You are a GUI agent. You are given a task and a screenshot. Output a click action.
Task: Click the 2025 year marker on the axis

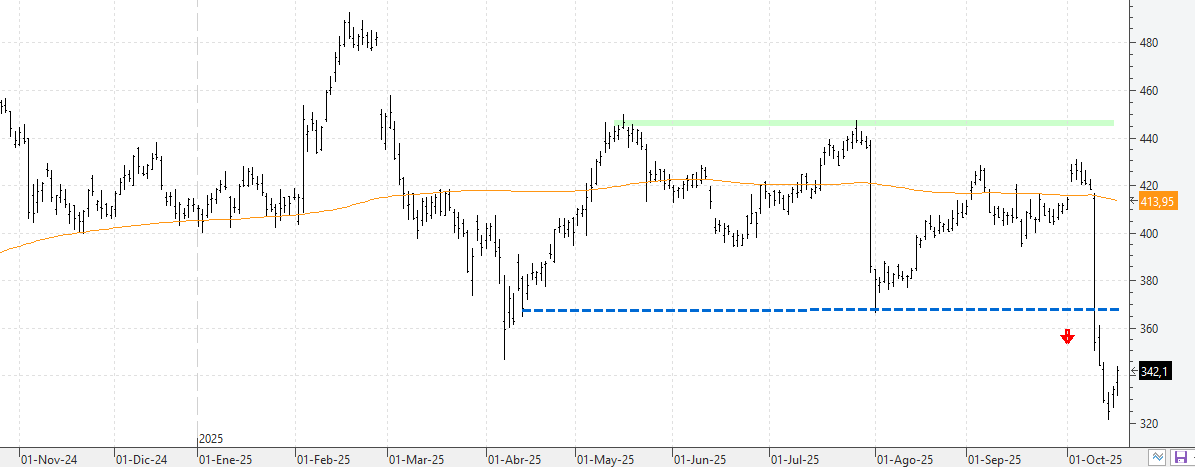[211, 439]
